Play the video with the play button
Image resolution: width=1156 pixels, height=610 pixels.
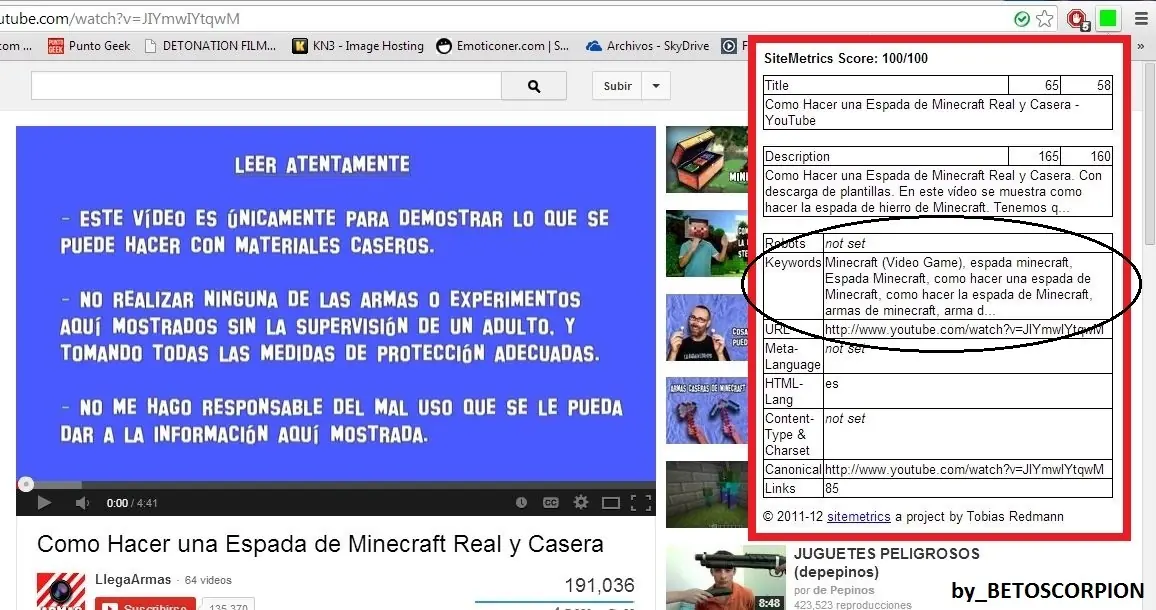pyautogui.click(x=43, y=503)
